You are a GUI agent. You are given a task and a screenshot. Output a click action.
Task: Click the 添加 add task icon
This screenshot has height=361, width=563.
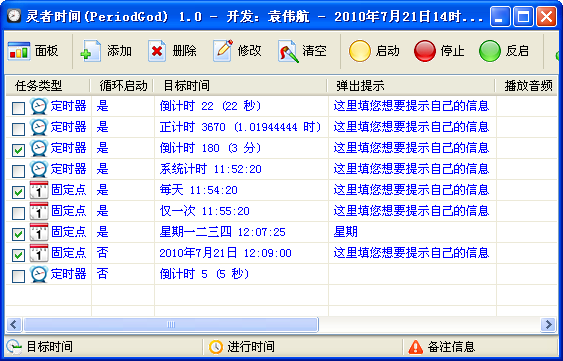tap(90, 51)
